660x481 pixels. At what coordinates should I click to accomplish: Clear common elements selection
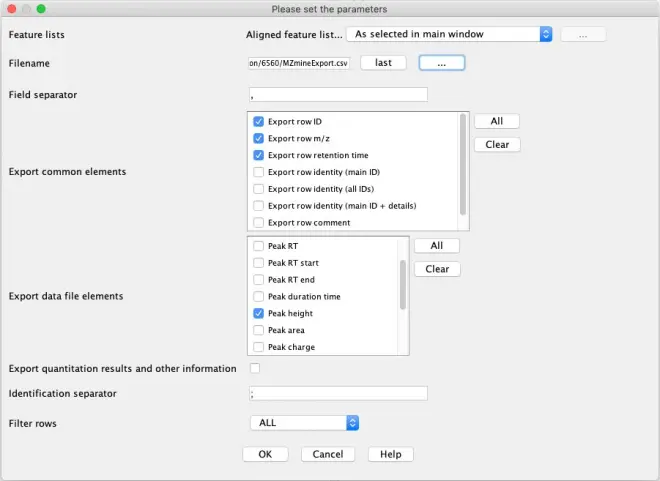pos(497,145)
